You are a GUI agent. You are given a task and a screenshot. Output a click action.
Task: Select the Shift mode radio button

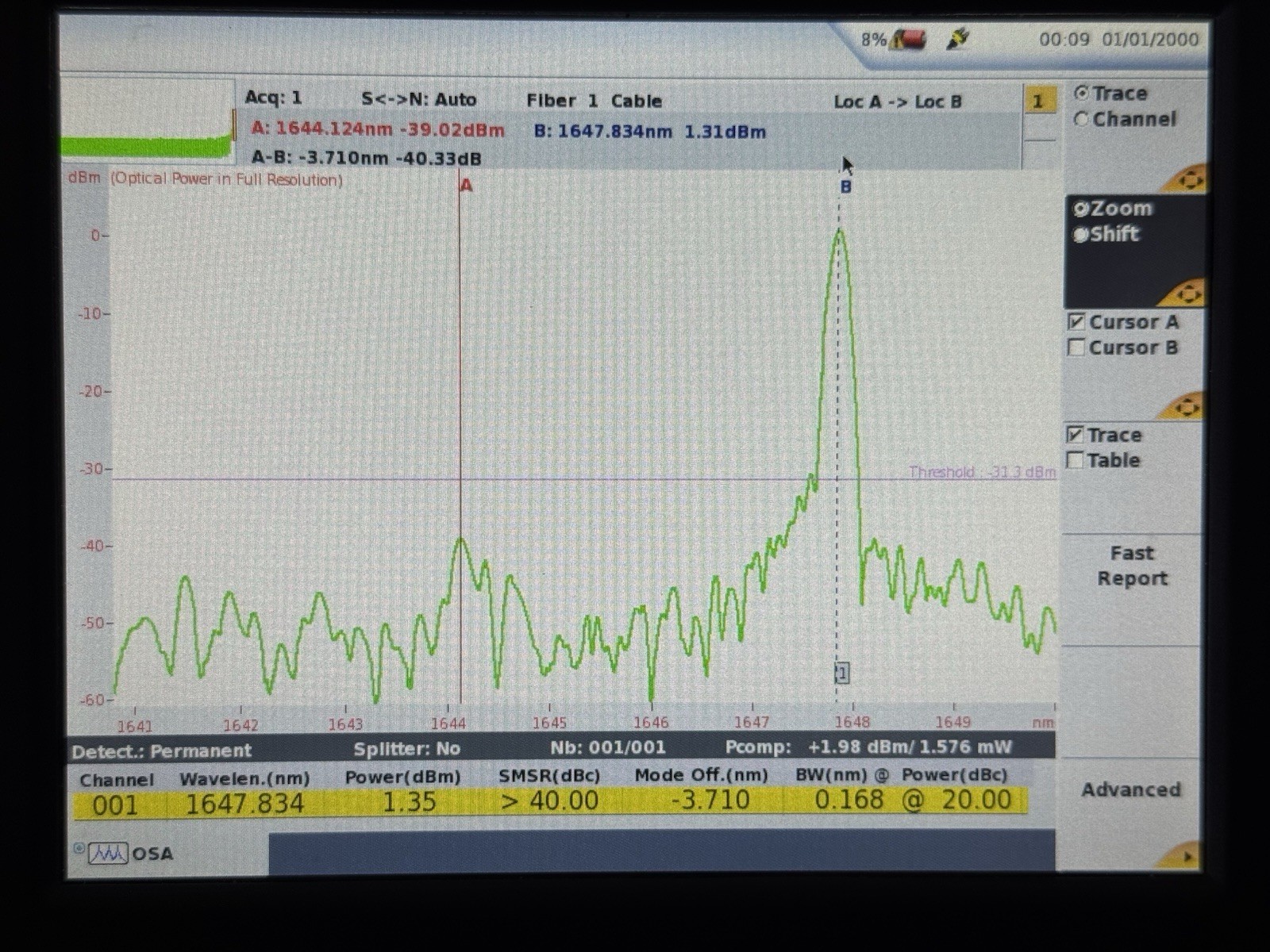click(x=1082, y=234)
